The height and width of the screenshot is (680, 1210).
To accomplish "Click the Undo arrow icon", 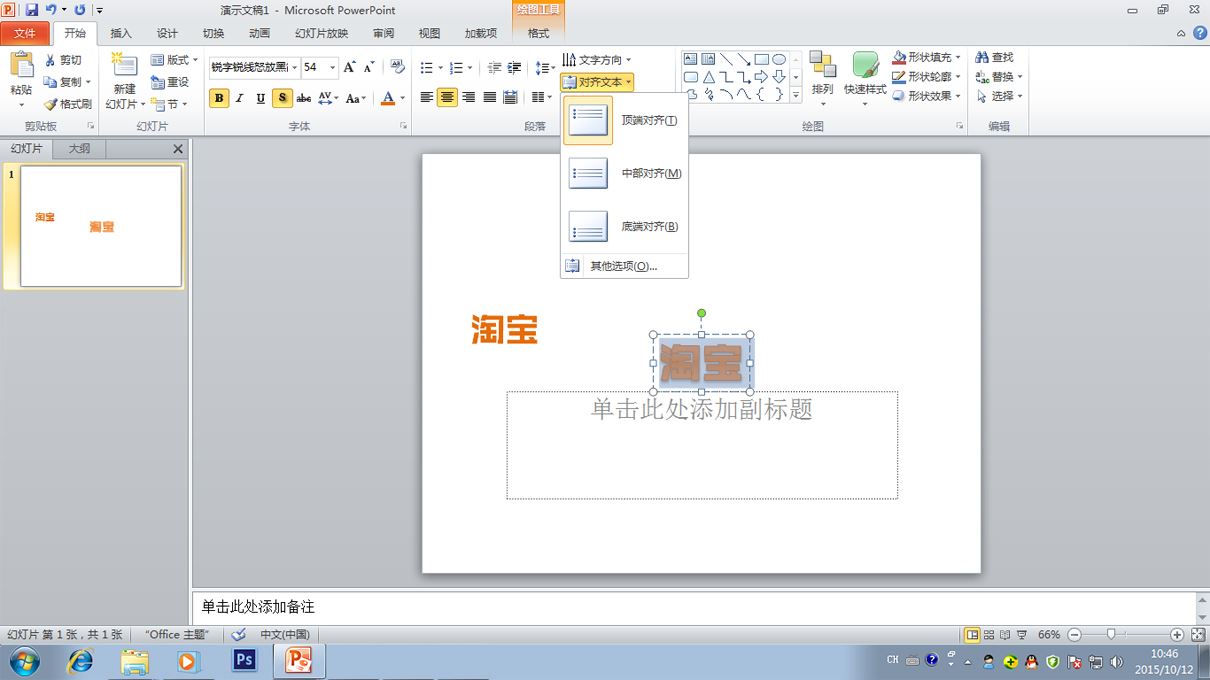I will [51, 10].
